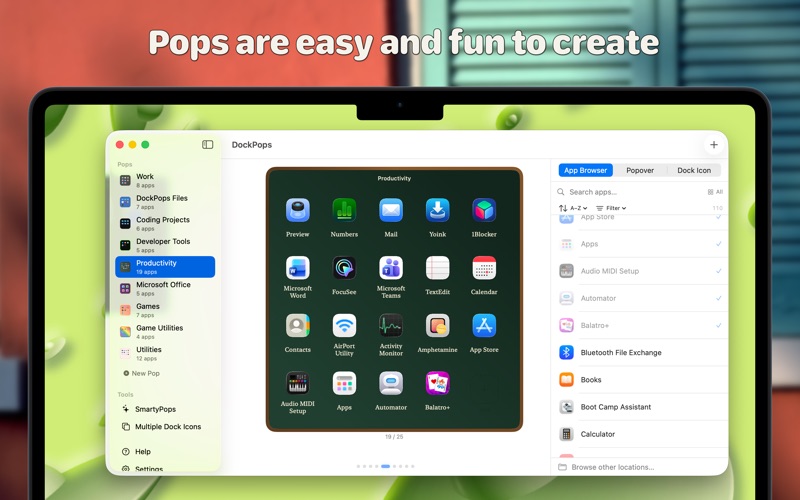Switch to the Popover tab

[640, 170]
